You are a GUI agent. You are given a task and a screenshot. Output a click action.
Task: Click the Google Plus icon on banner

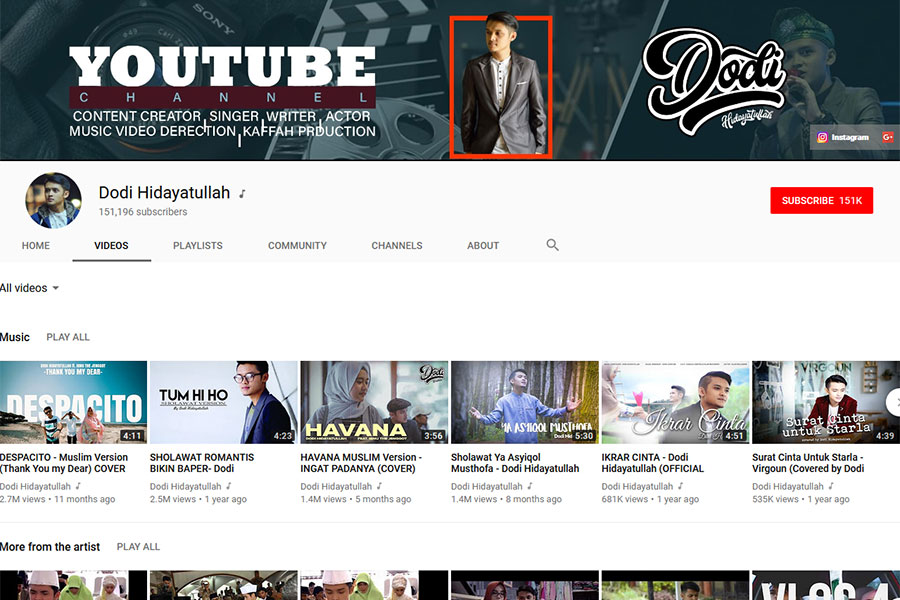887,138
